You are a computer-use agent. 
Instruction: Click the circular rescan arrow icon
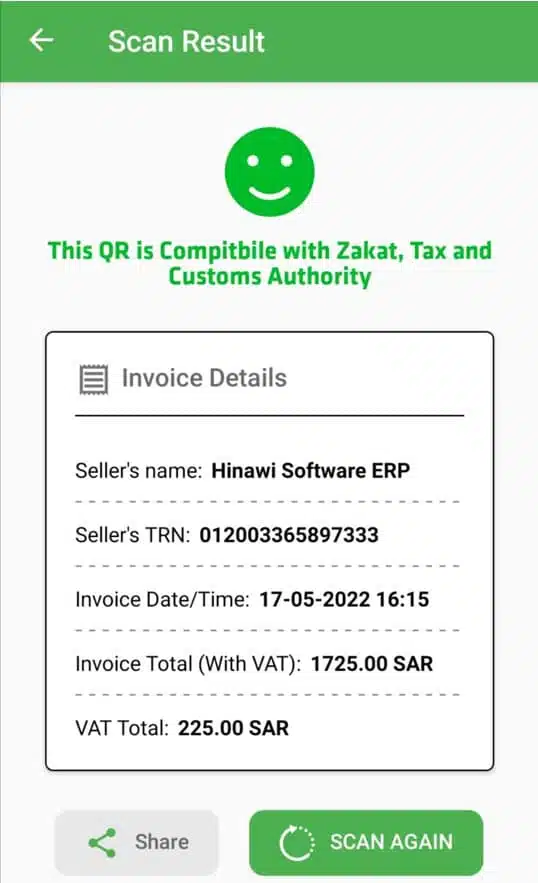pyautogui.click(x=296, y=842)
